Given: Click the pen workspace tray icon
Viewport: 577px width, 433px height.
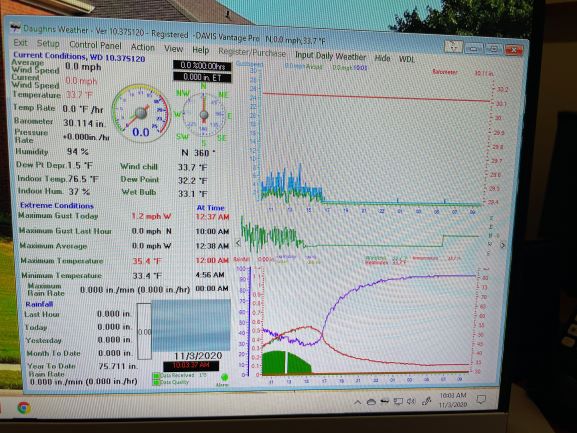Looking at the screenshot, I should 426,401.
